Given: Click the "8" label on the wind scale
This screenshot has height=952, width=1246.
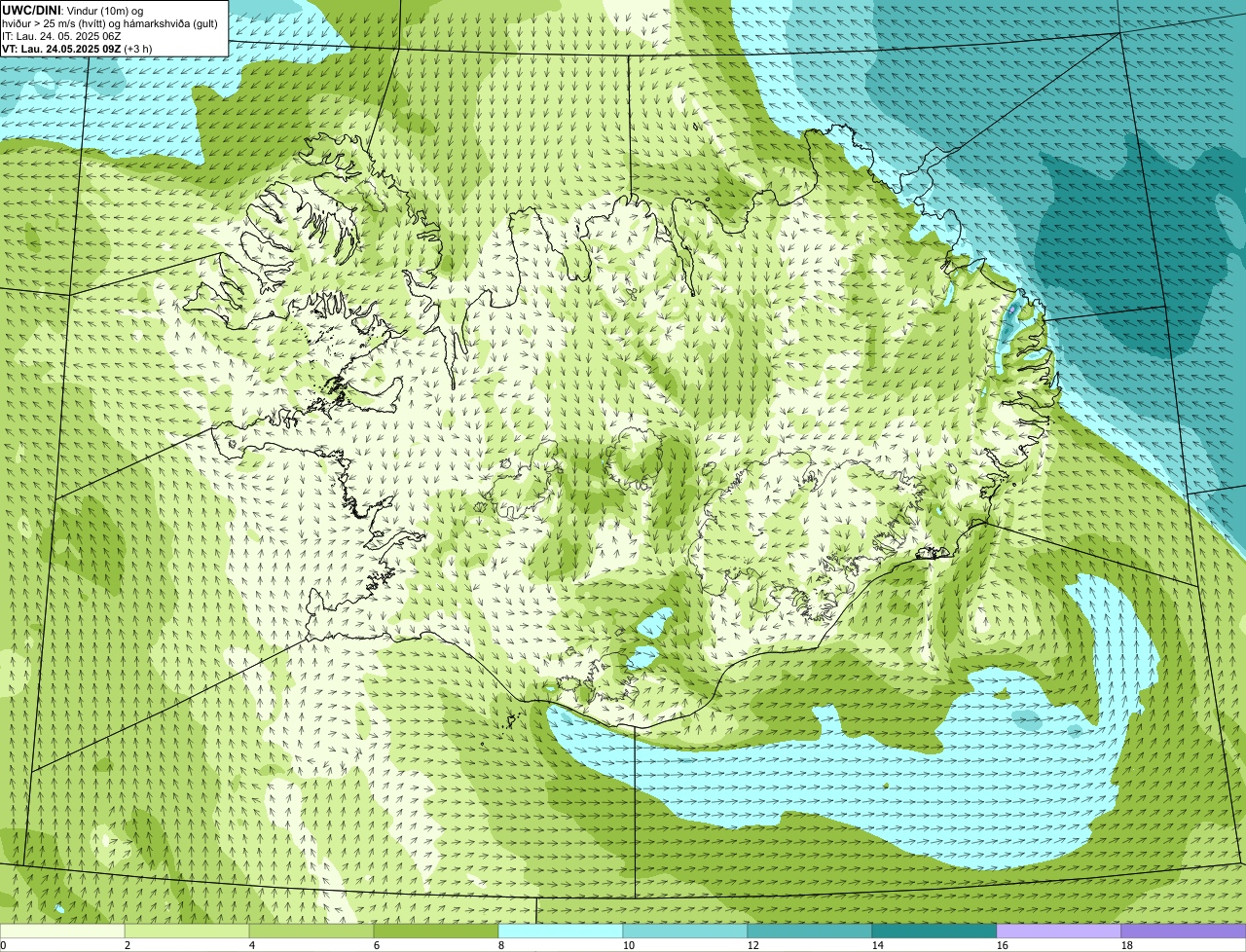Looking at the screenshot, I should (x=501, y=945).
